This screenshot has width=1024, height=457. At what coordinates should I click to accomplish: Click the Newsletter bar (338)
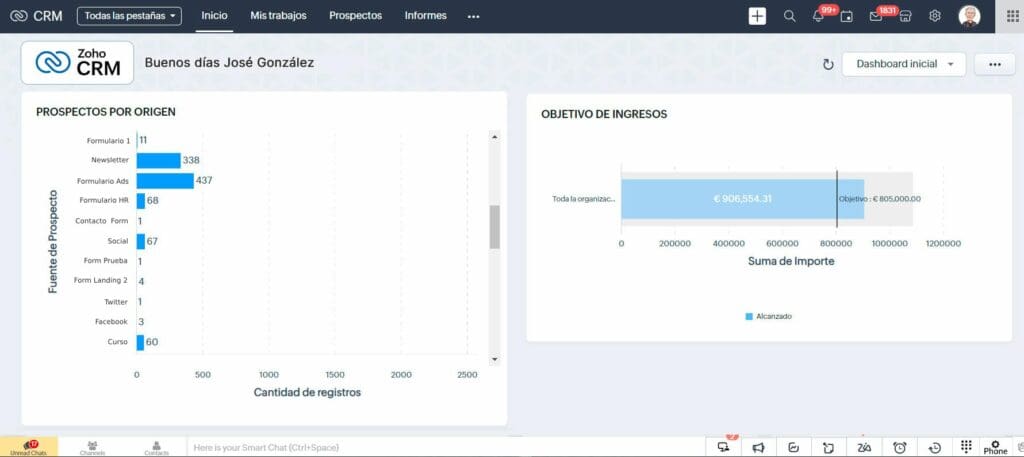click(158, 161)
